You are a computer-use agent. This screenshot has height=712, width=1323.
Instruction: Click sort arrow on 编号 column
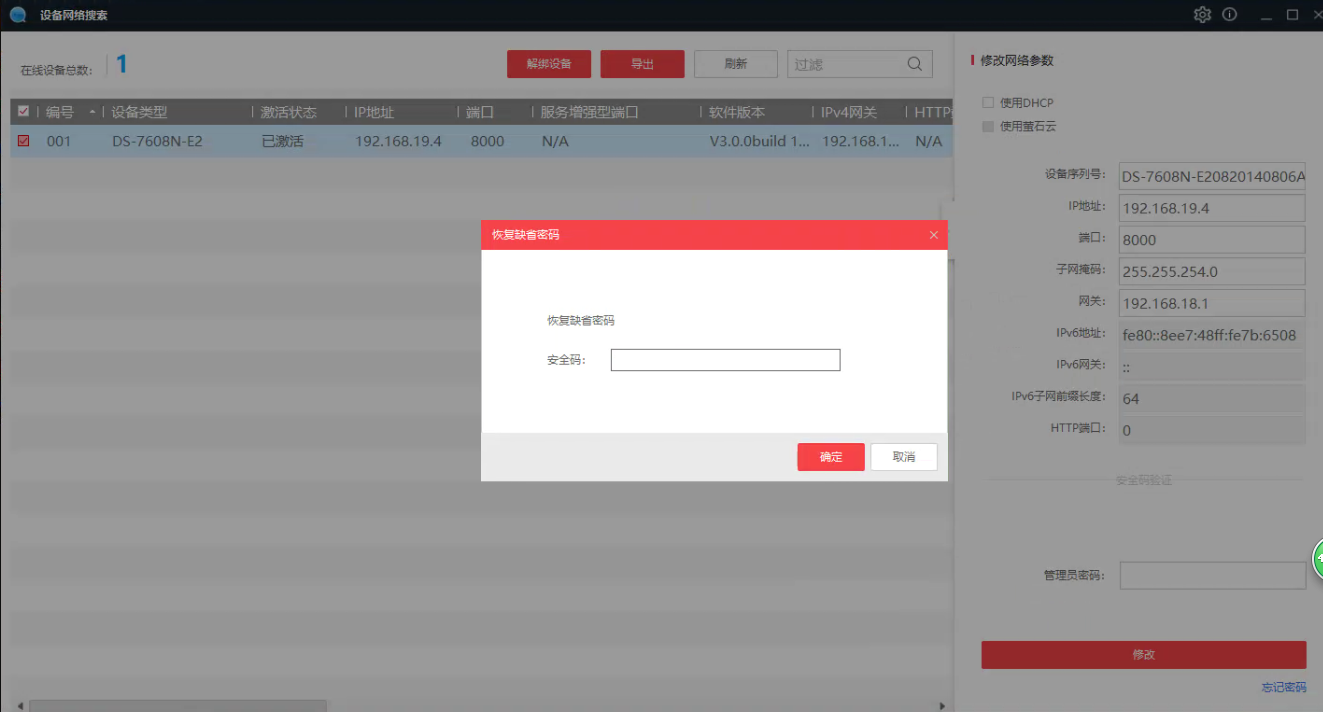click(x=93, y=112)
